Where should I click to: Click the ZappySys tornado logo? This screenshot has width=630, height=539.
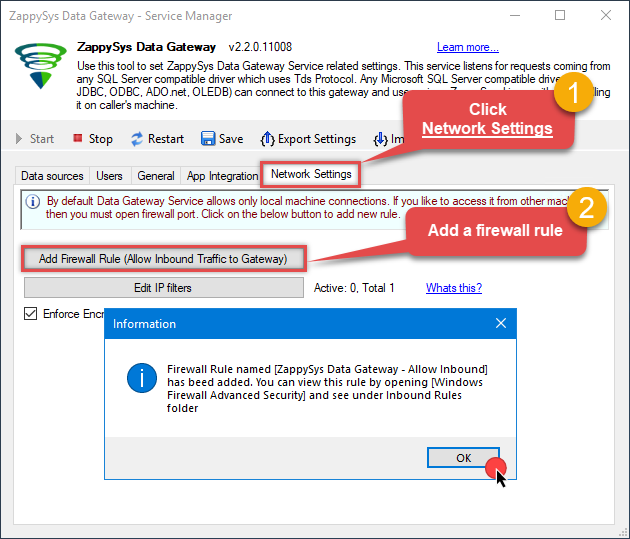point(40,65)
